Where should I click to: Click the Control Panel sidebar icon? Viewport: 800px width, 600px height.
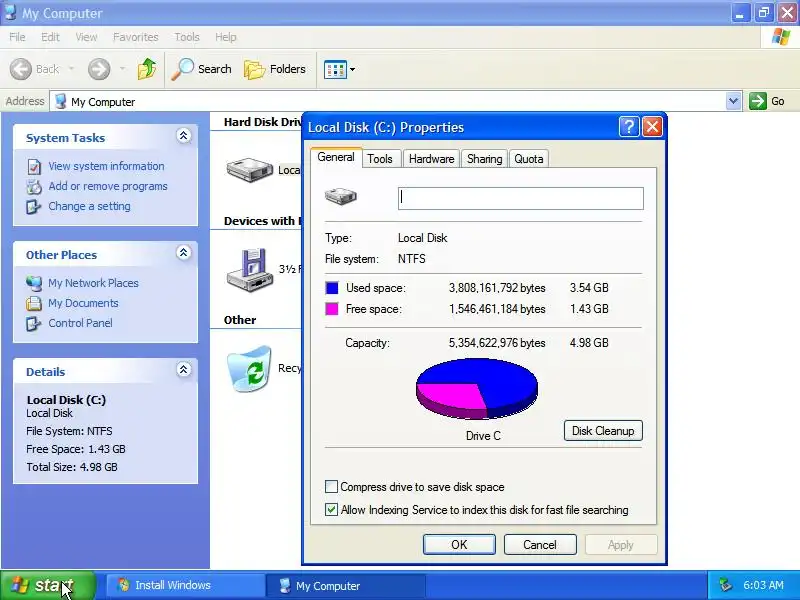tap(34, 323)
